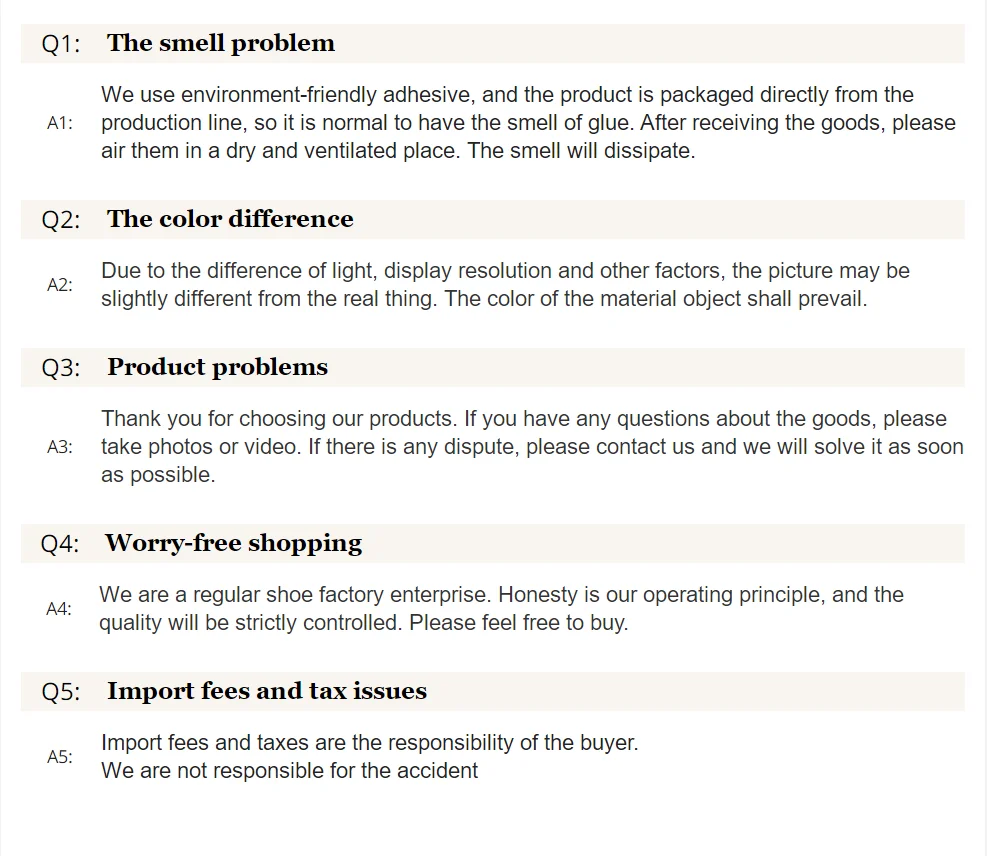Click the A1: answer label
Screen dimensions: 987x856
pos(60,123)
